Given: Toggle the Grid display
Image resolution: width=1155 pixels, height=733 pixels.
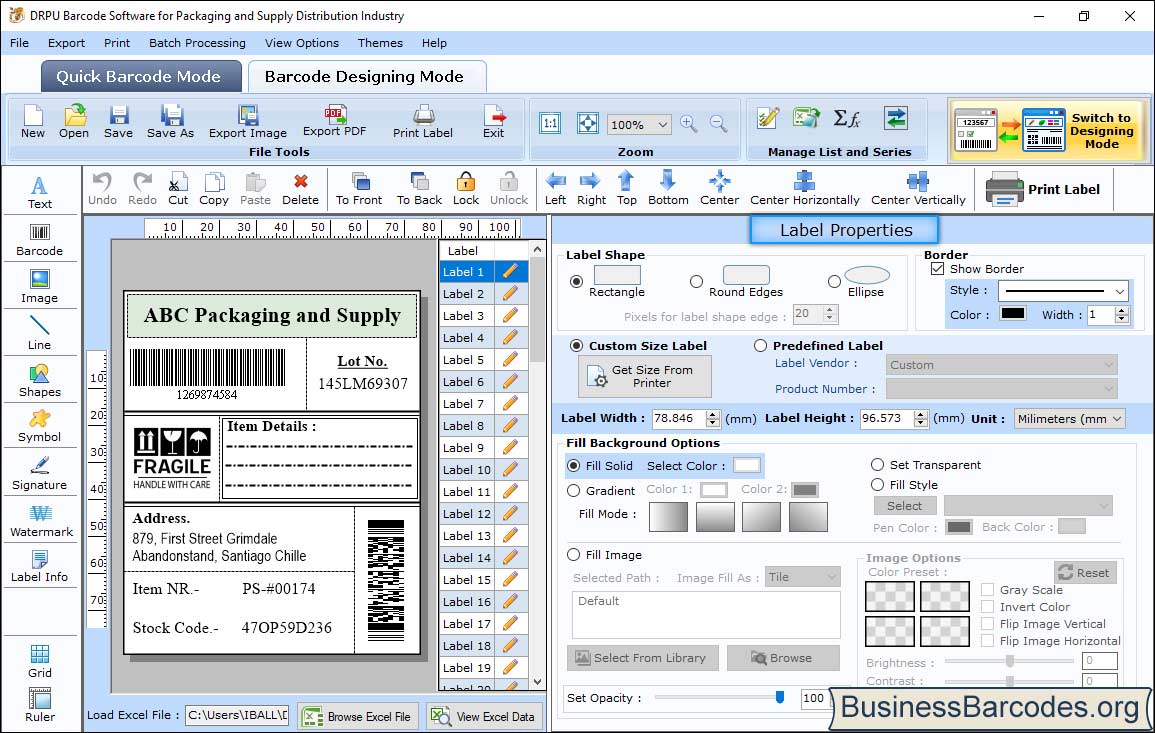Looking at the screenshot, I should click(40, 661).
